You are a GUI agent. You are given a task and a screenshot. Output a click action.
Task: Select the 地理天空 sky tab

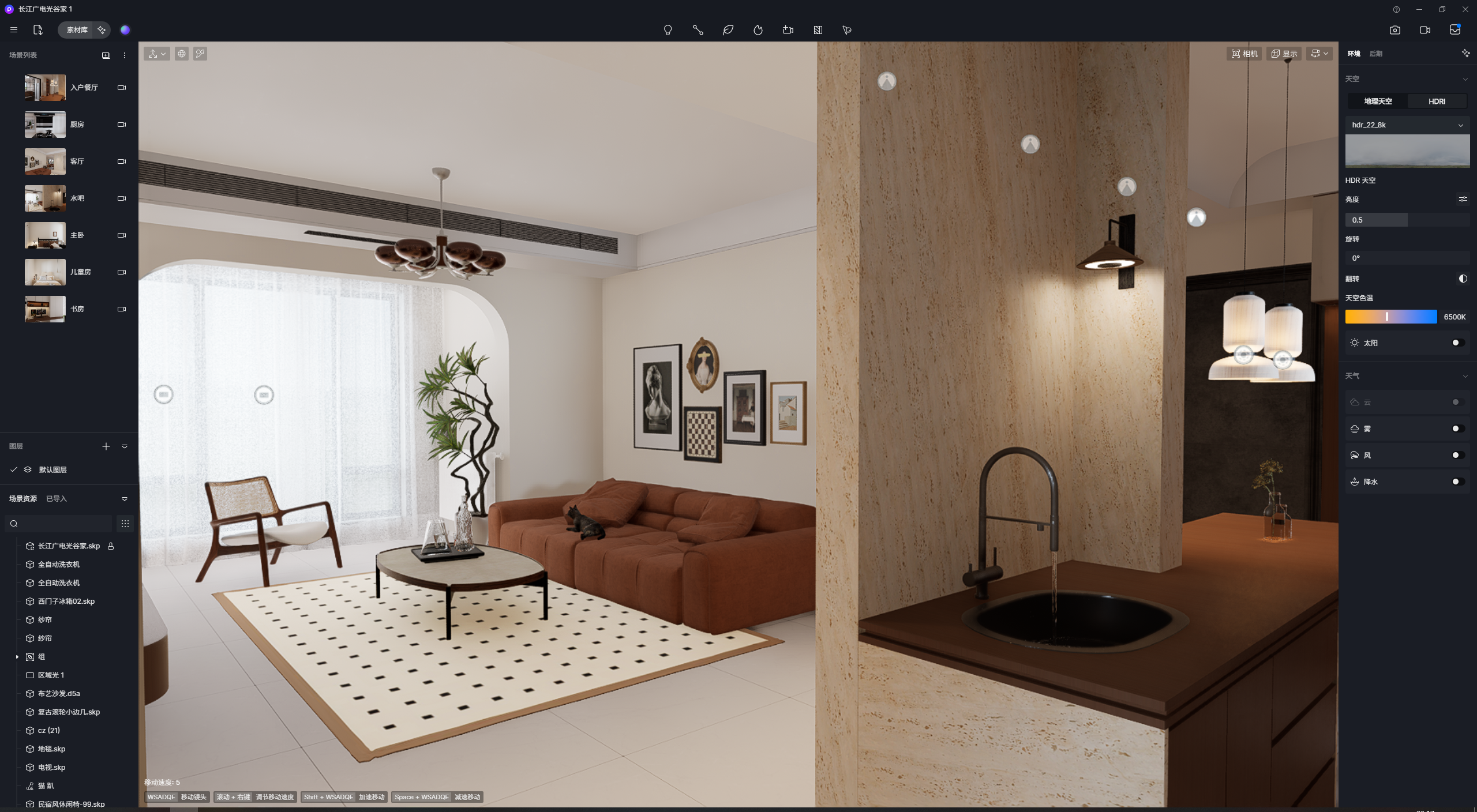[1378, 101]
